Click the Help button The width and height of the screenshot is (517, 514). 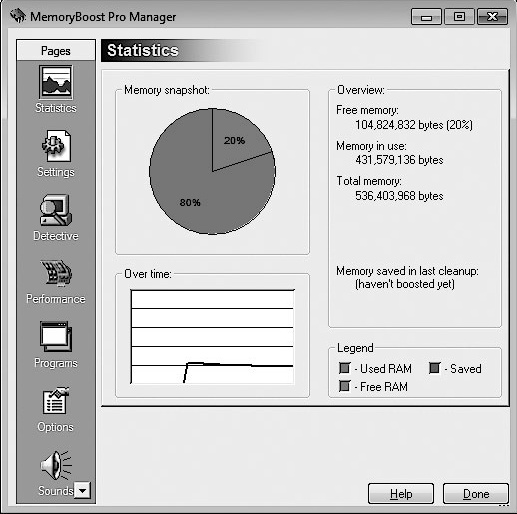pos(401,494)
